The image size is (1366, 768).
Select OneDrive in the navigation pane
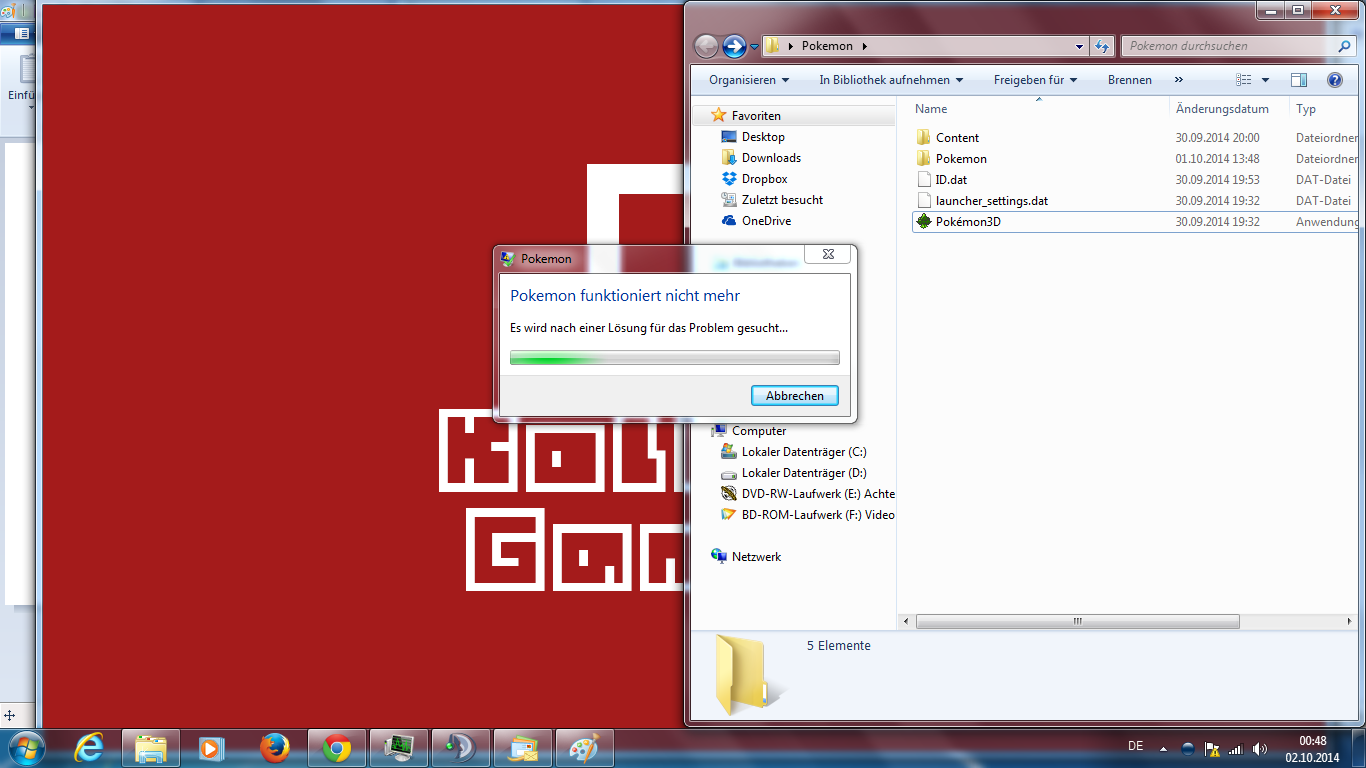tap(765, 221)
